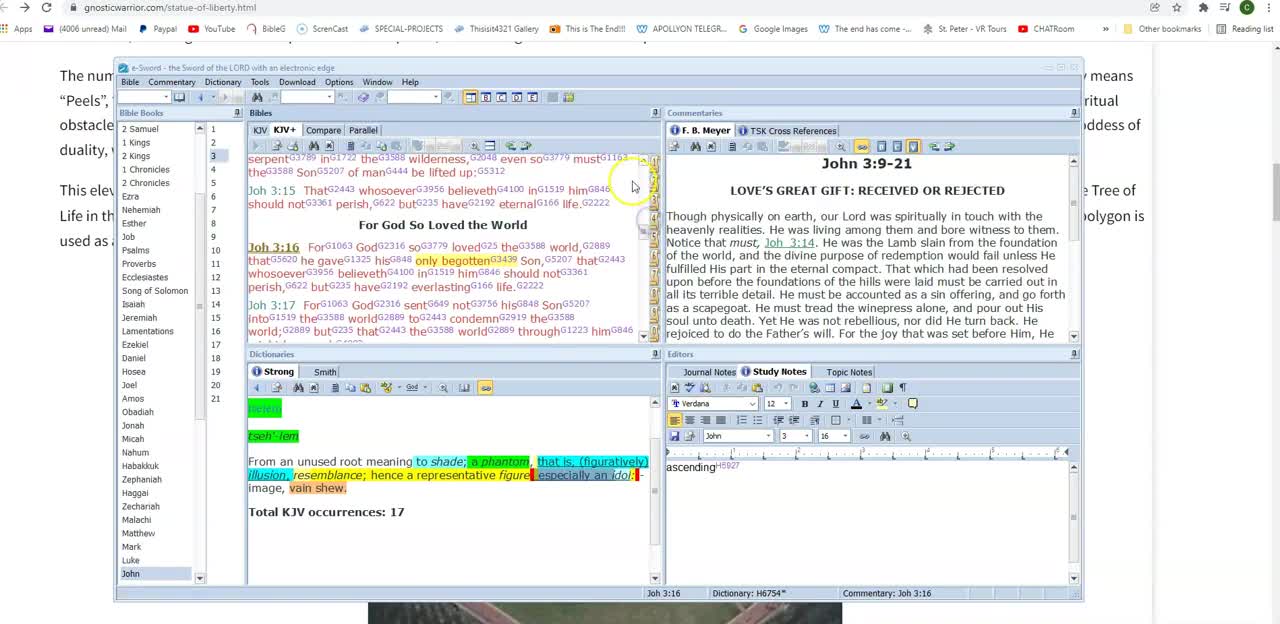Click the Joh 3:16 verse reference
This screenshot has height=624, width=1280.
point(274,247)
